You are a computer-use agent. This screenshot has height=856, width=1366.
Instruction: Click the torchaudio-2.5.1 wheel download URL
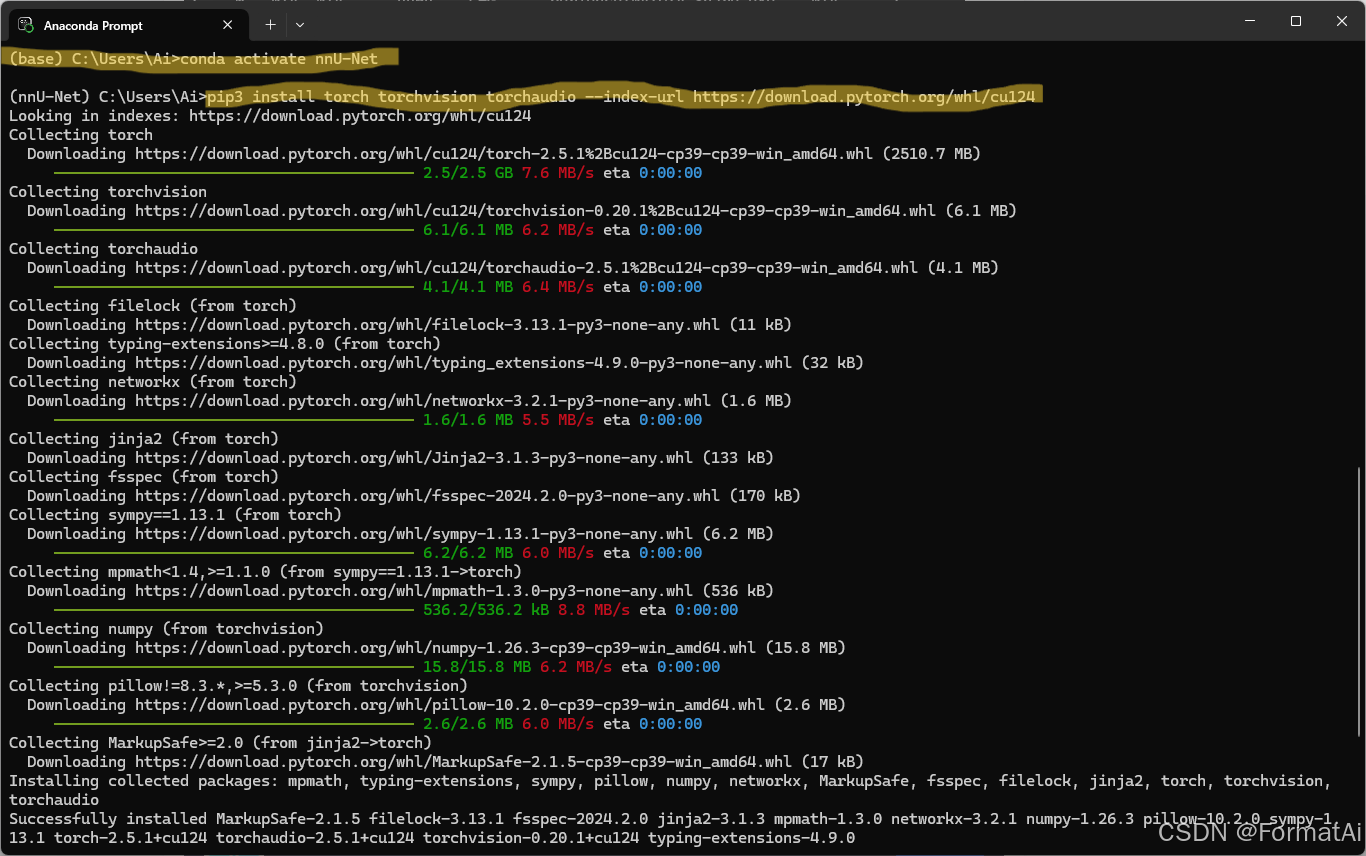pyautogui.click(x=526, y=268)
